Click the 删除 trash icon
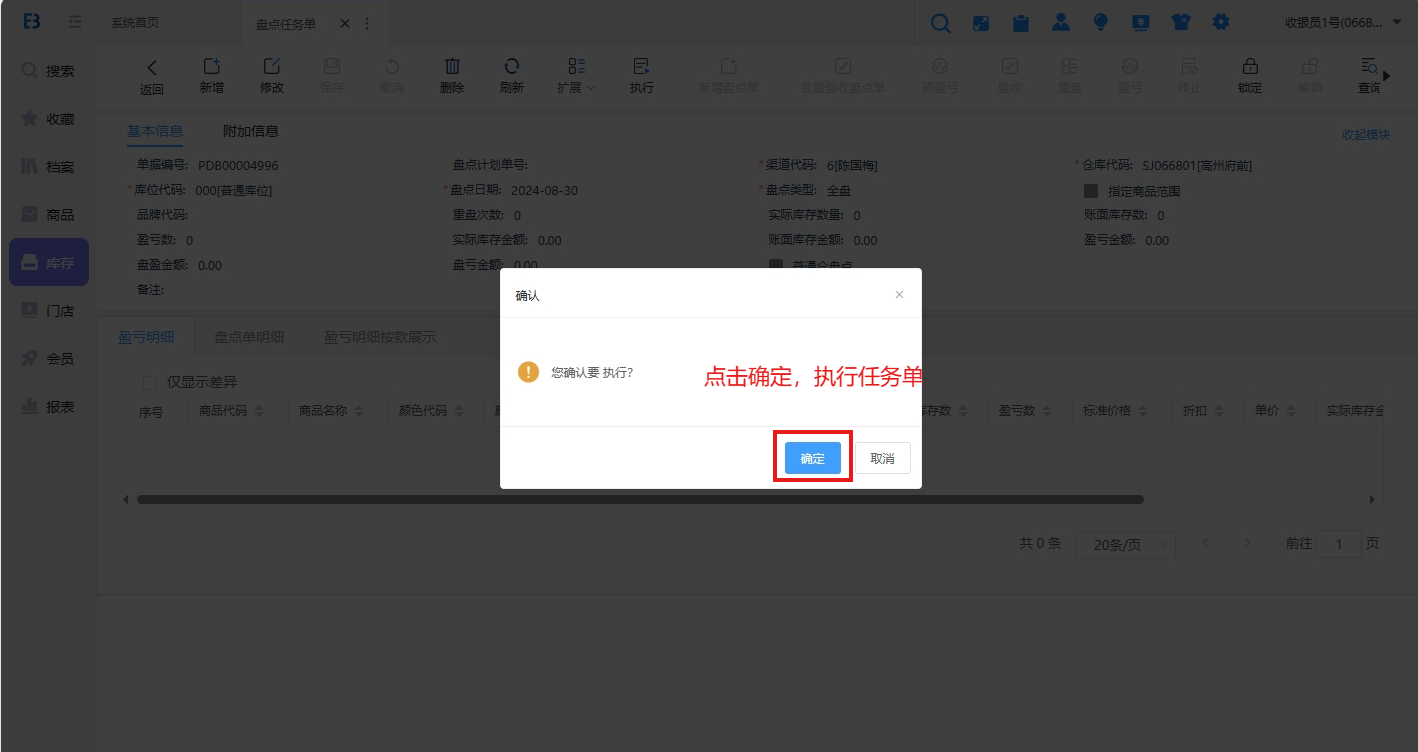 click(x=452, y=67)
